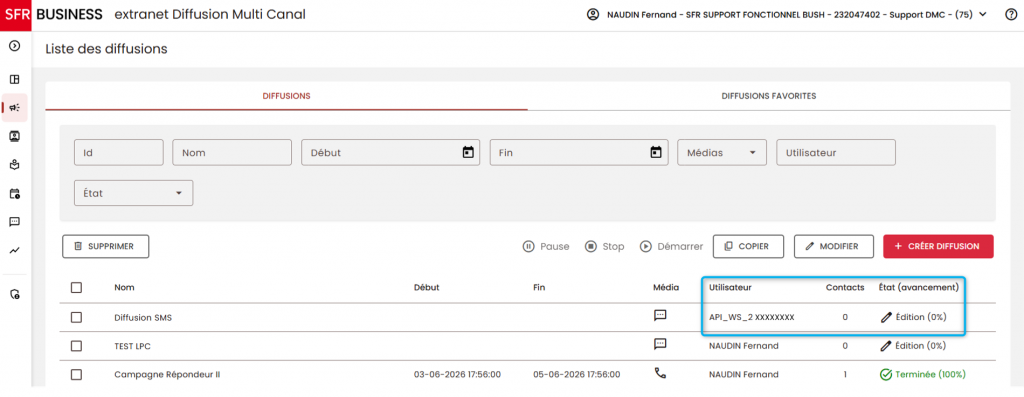1024x397 pixels.
Task: Click the Utilisateur column header
Action: pos(730,287)
